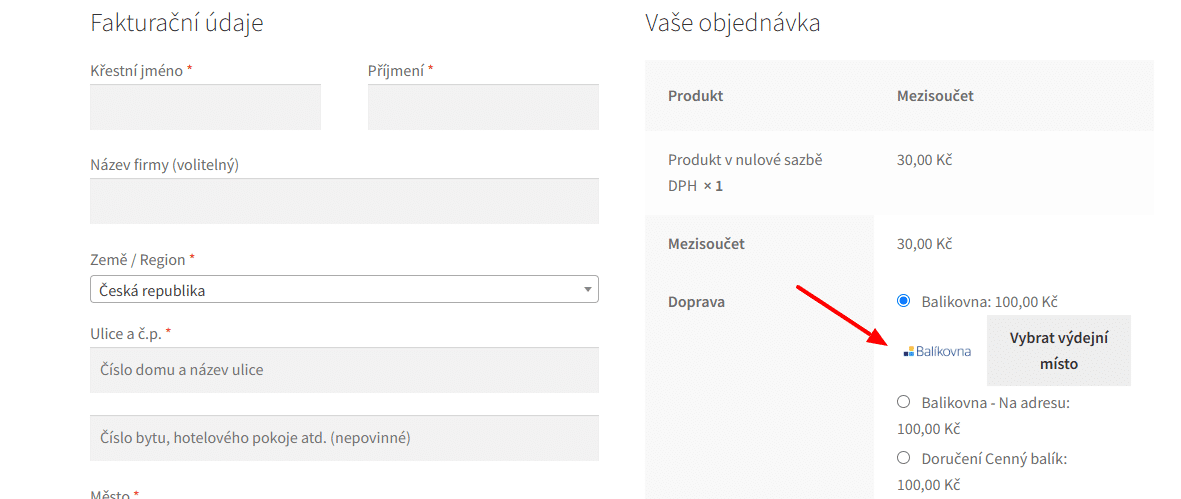
Task: Click the Vaše objednávka heading
Action: point(732,23)
